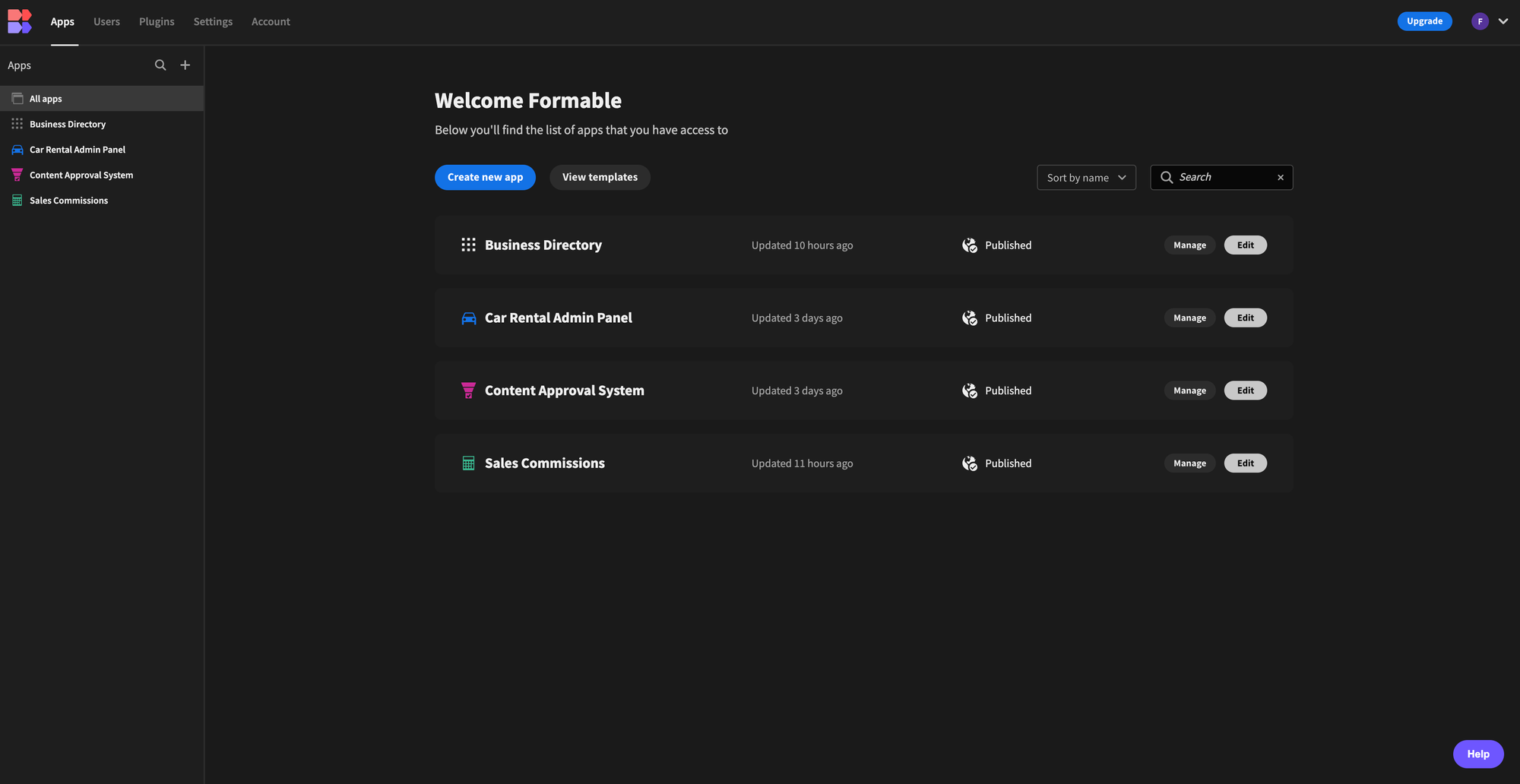
Task: Clear the search field with the X icon
Action: (1280, 177)
